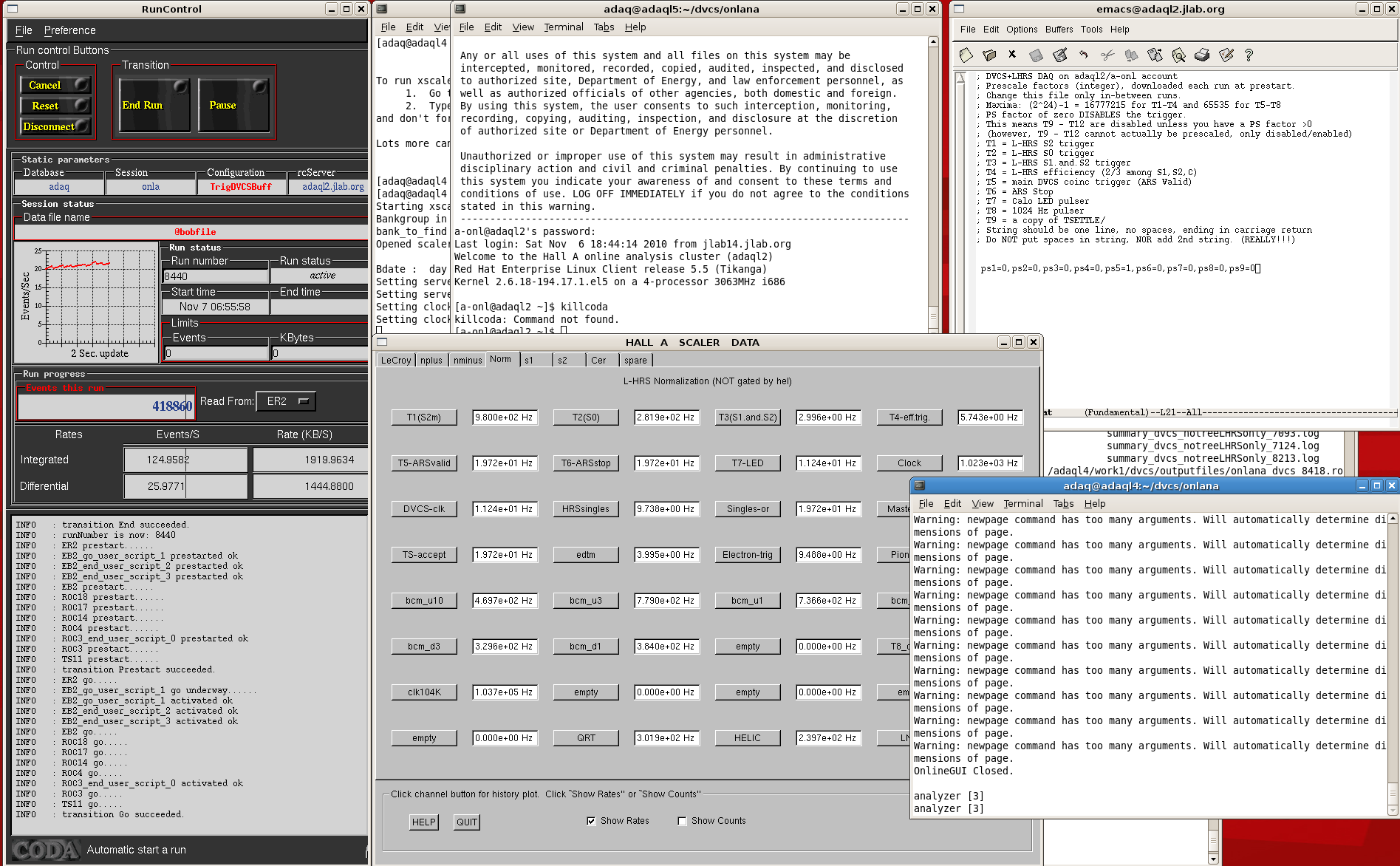Image resolution: width=1400 pixels, height=866 pixels.
Task: Click scroll-up arrow of adaq5 terminal scrollbar
Action: click(933, 41)
